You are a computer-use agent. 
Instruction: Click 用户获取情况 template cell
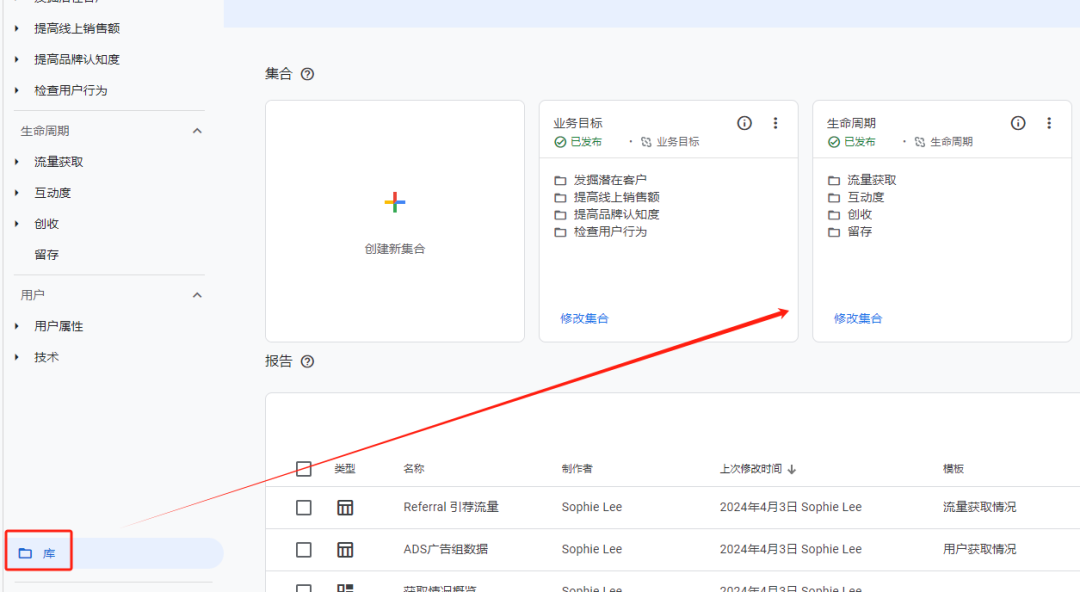979,549
